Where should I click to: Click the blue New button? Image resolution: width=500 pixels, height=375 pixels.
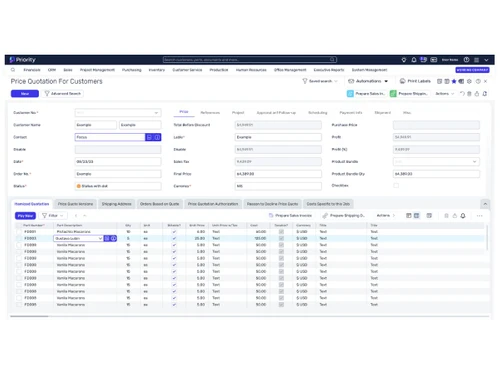25,94
